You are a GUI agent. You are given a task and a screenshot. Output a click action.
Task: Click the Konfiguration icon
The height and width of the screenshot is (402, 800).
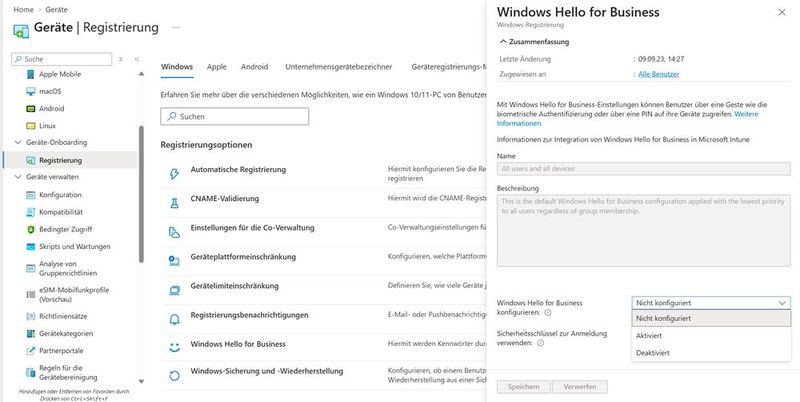[x=31, y=195]
